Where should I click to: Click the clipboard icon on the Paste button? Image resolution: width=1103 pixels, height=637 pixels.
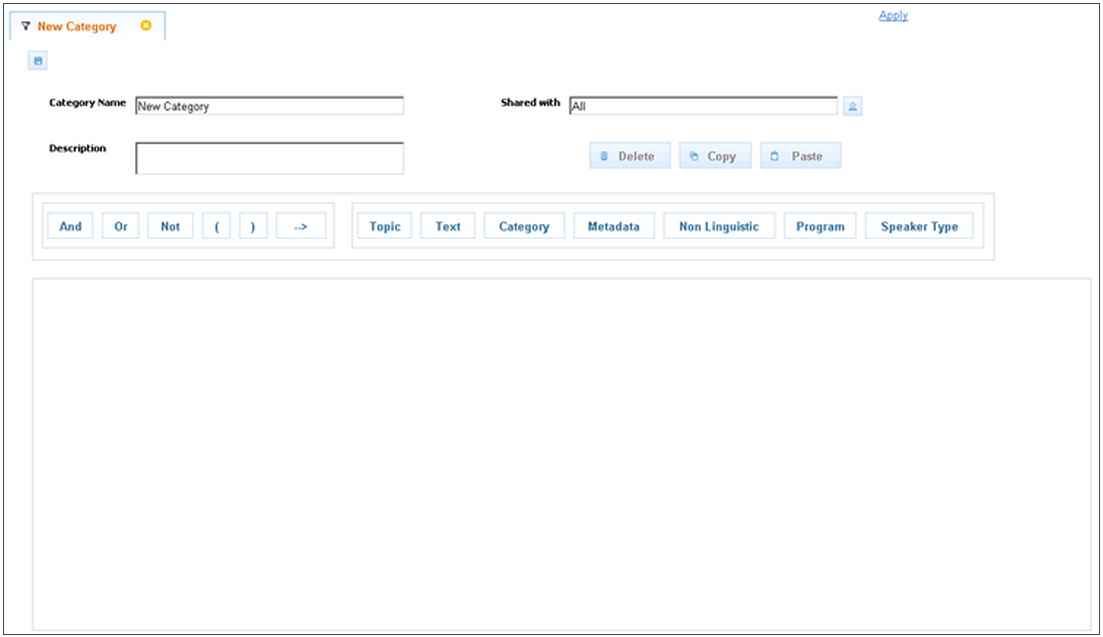(775, 155)
